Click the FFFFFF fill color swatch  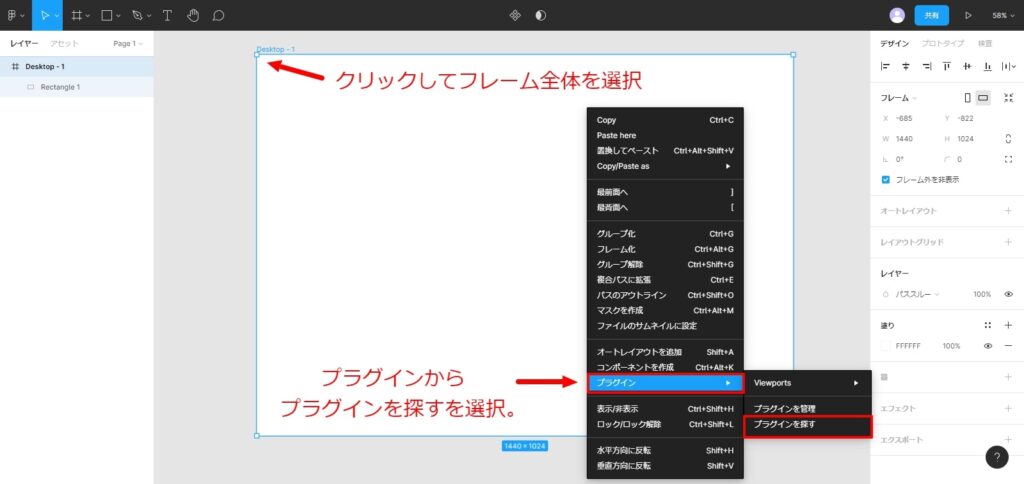(885, 346)
